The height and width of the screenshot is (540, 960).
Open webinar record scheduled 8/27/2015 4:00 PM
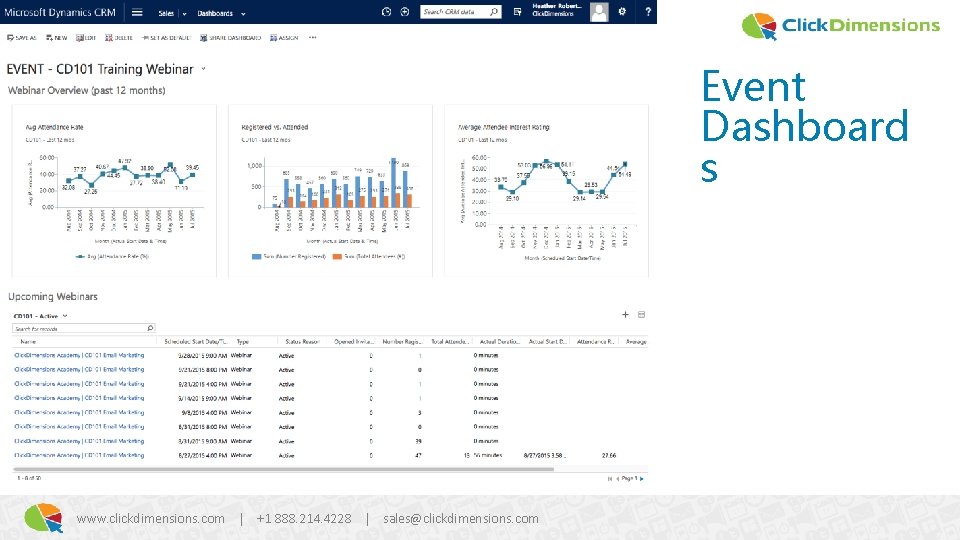[x=79, y=456]
